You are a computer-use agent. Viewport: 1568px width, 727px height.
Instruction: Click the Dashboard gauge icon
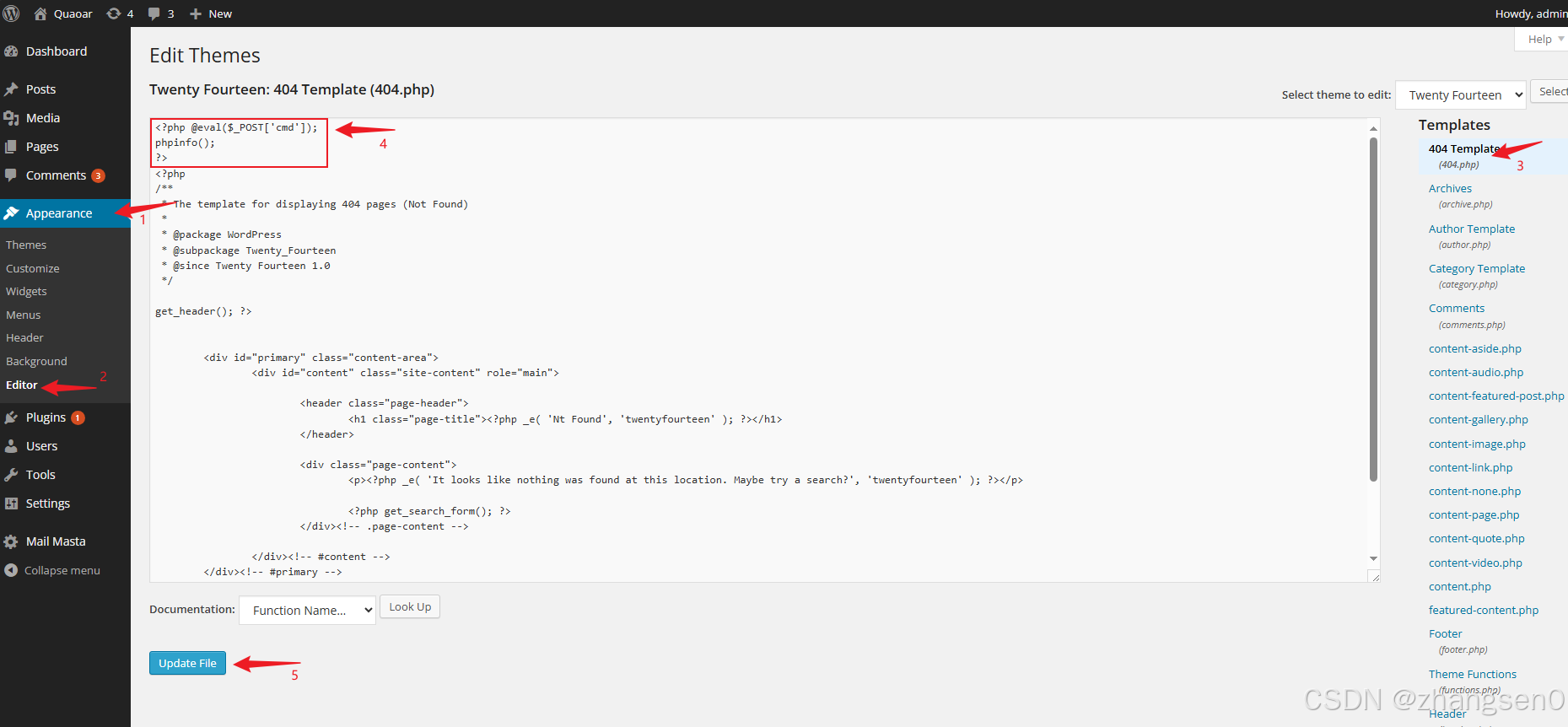[x=11, y=51]
